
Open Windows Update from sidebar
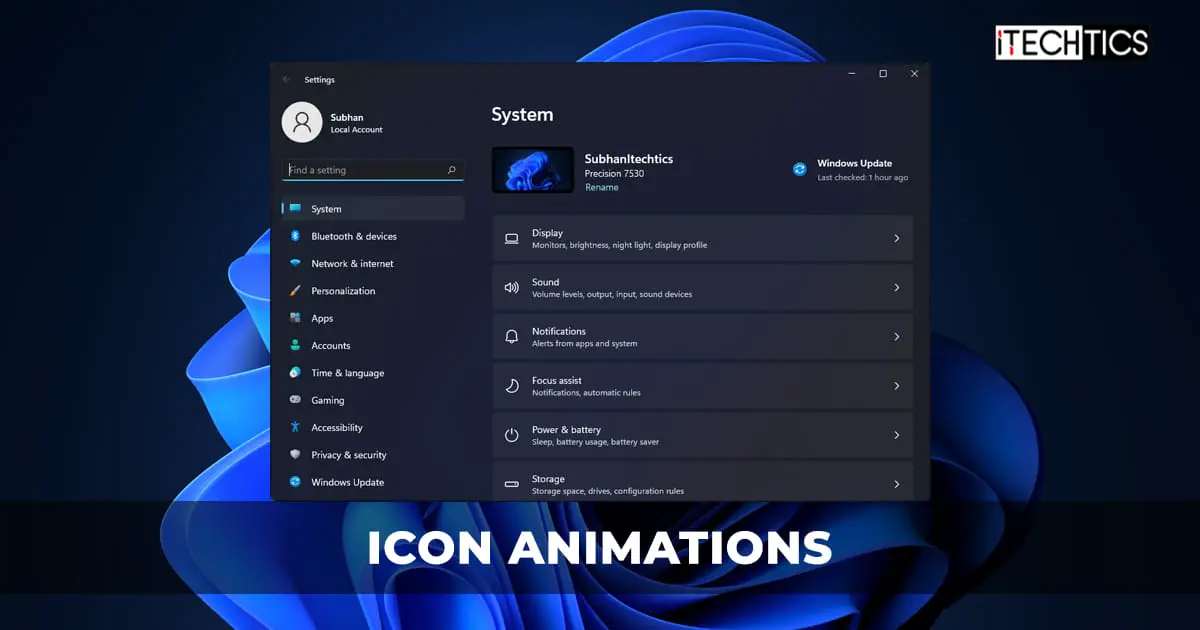click(373, 482)
